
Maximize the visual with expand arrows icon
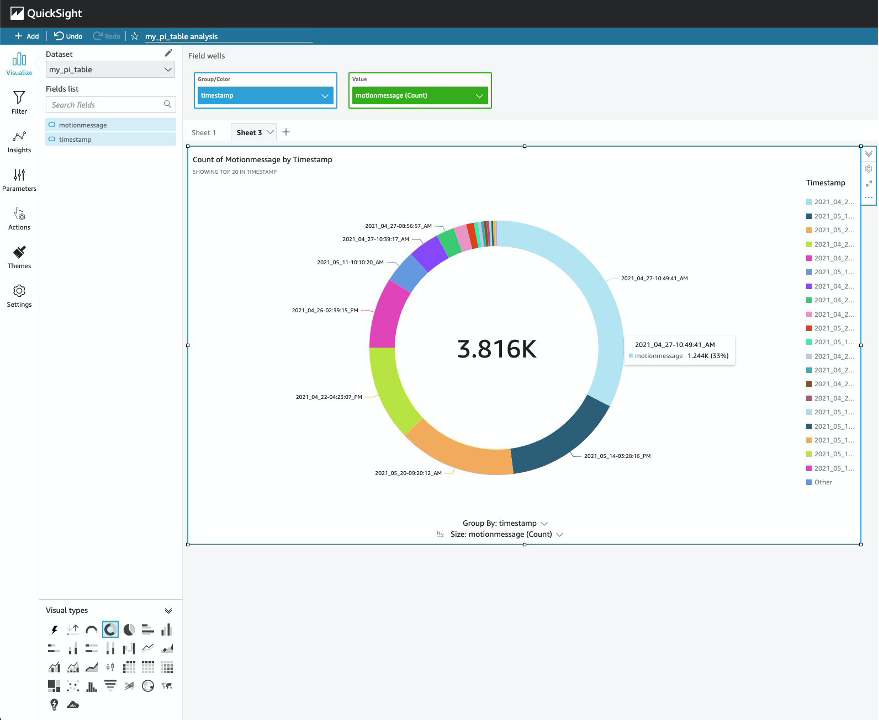click(868, 183)
